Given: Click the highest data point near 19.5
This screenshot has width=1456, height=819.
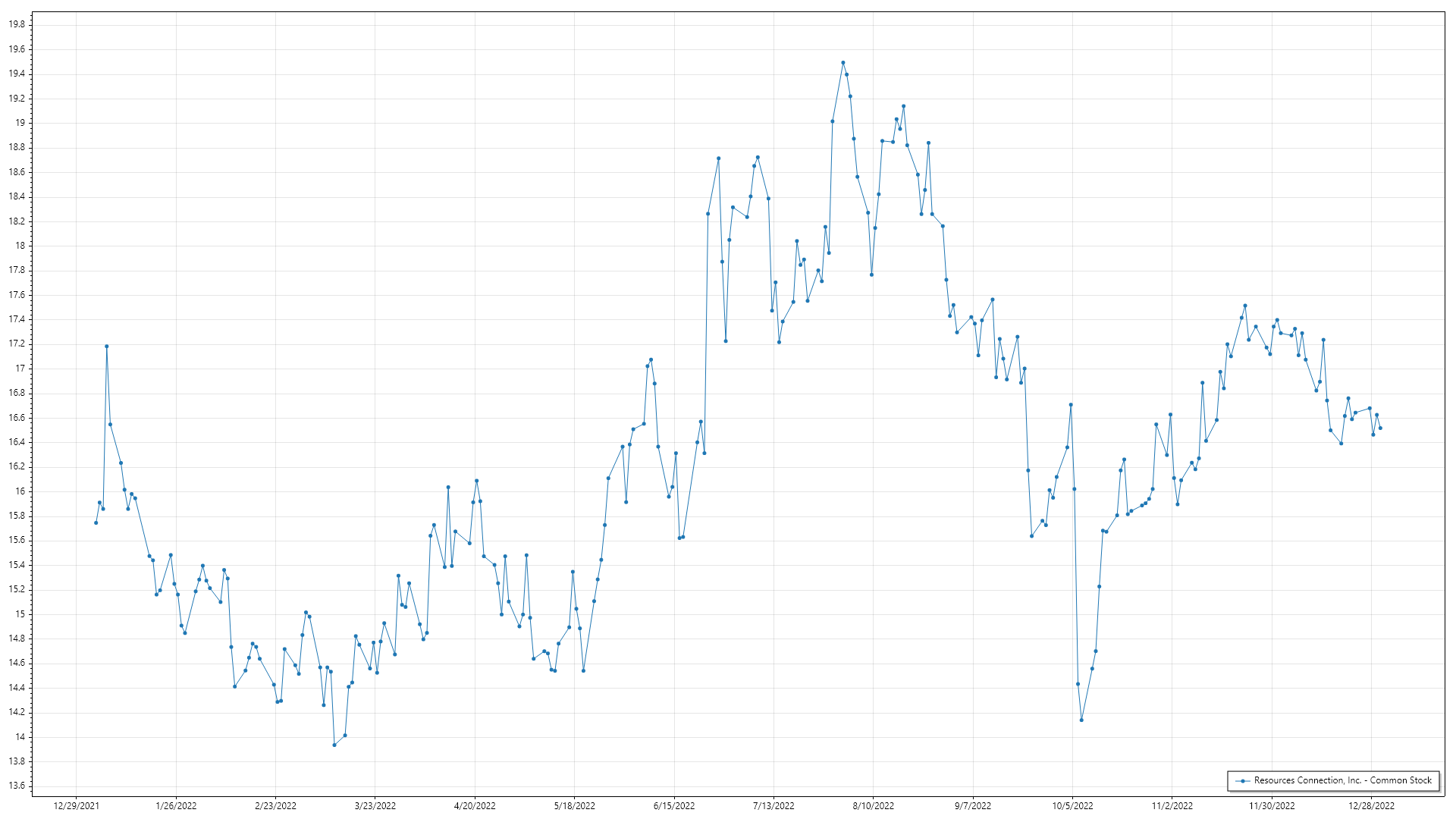Looking at the screenshot, I should click(843, 63).
